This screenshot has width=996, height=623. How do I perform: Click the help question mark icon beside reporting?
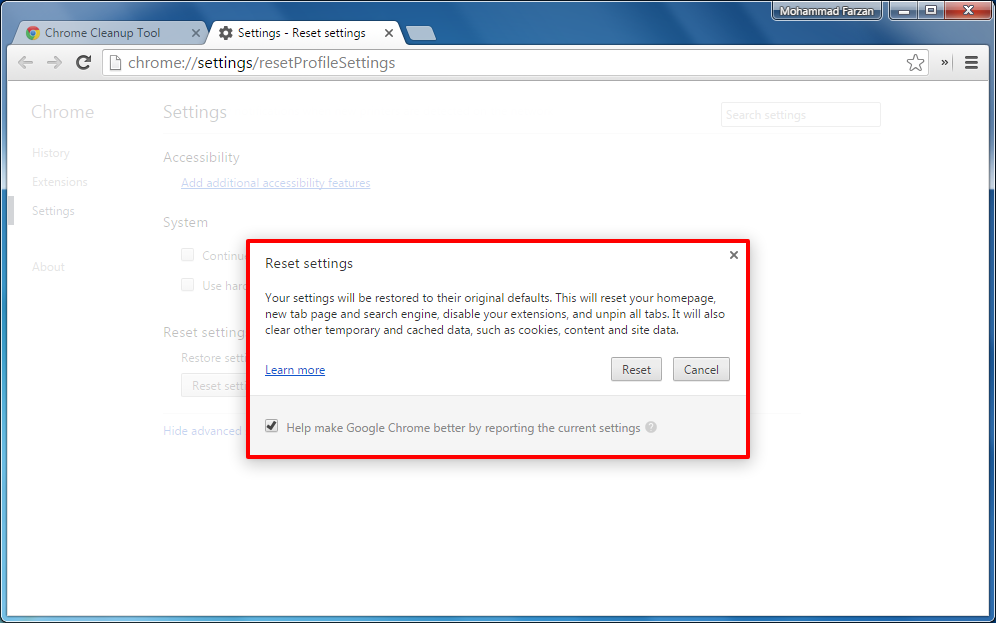tap(651, 427)
